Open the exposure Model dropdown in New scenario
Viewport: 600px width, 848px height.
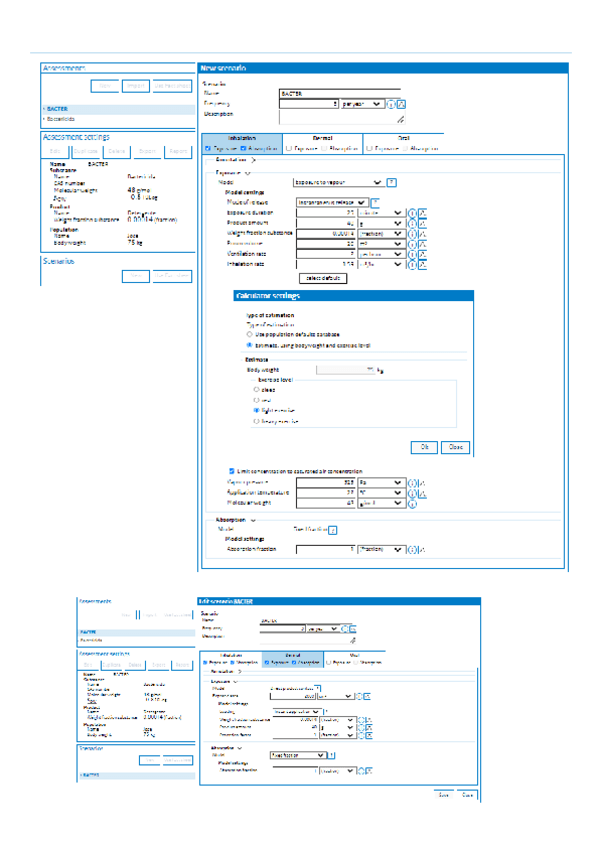(x=336, y=183)
